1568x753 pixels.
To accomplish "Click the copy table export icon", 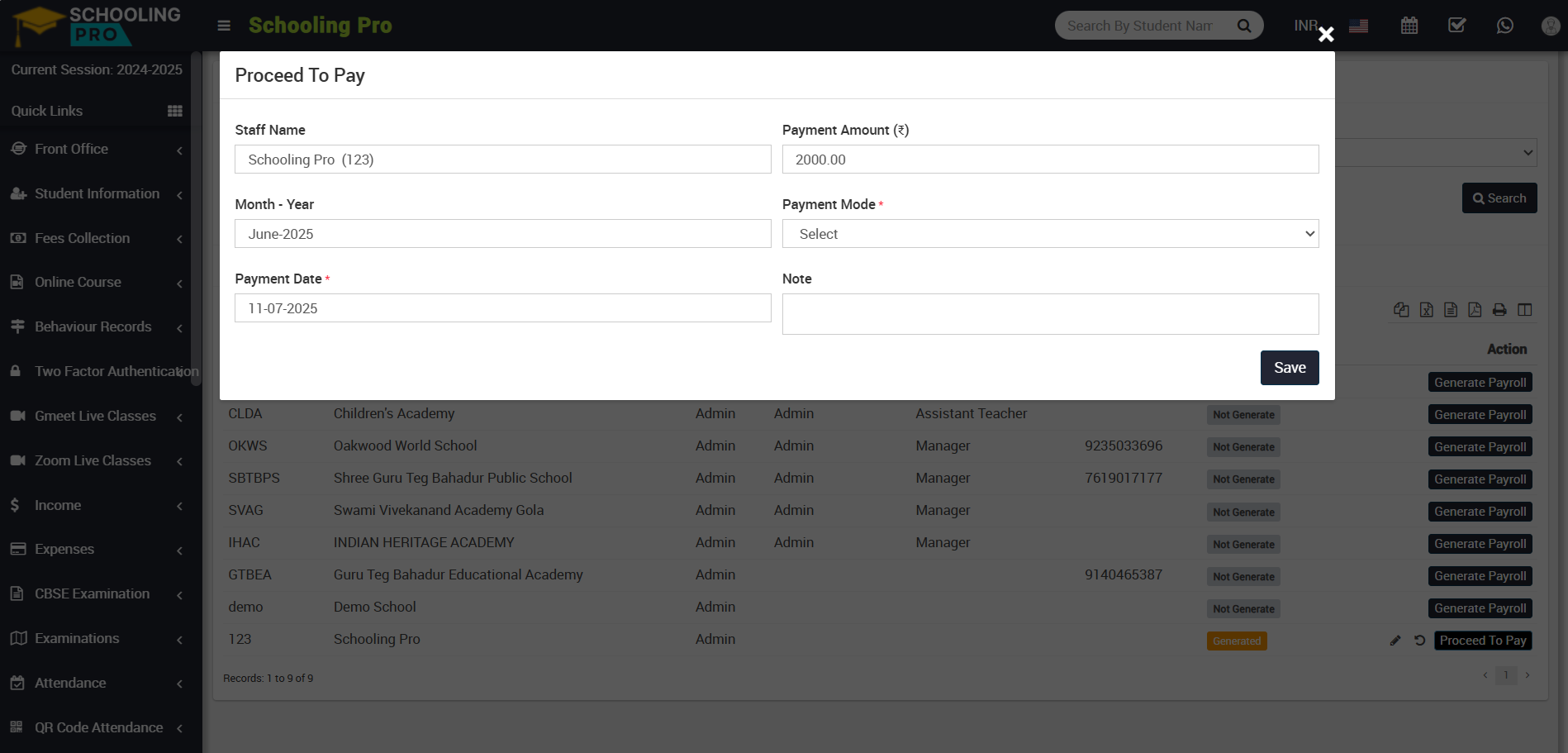I will [x=1401, y=310].
